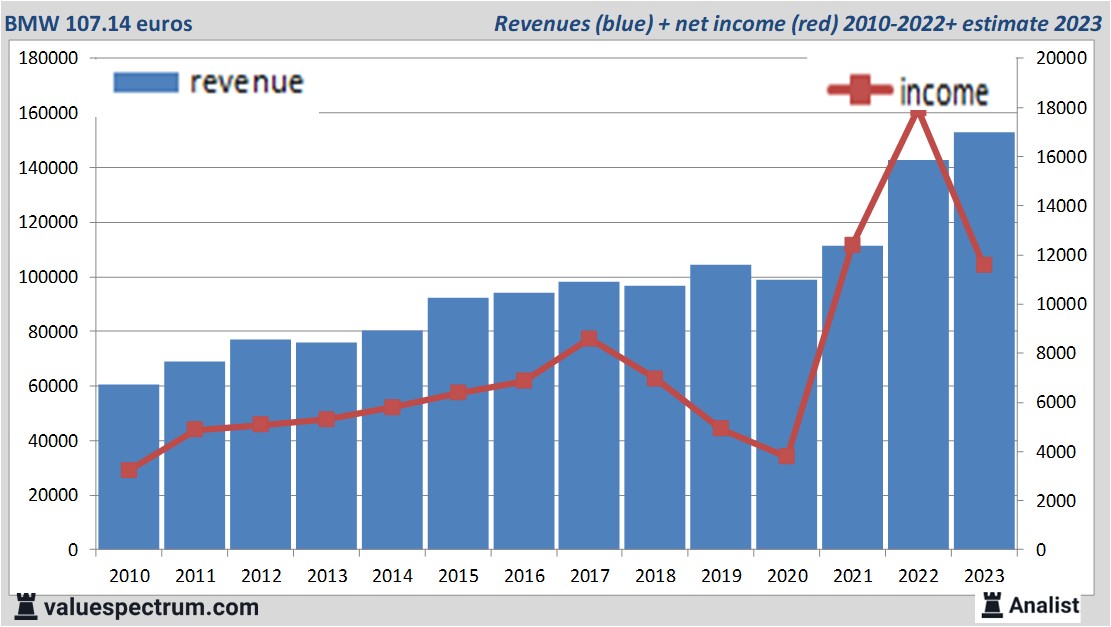Click the Analist label text

1044,605
